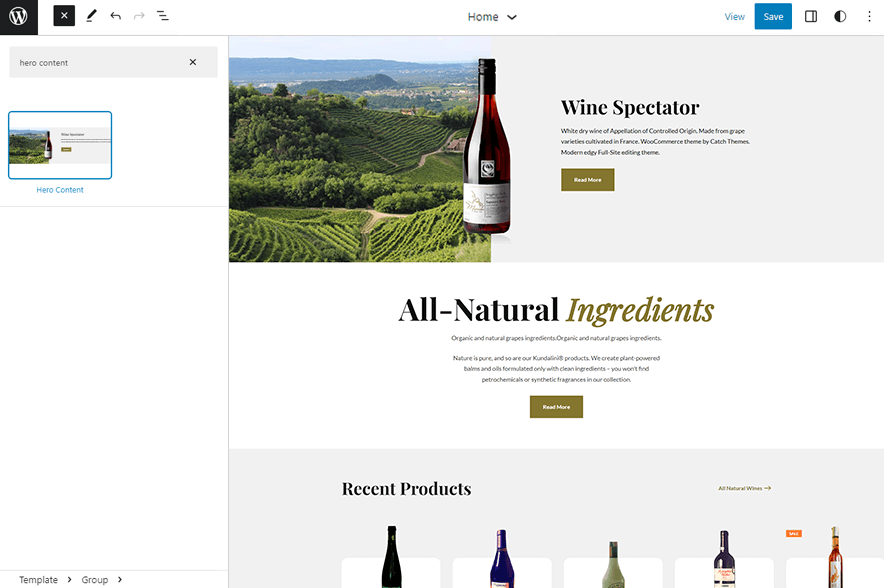Click Read More under Wine Spectator
The width and height of the screenshot is (884, 588).
[x=587, y=180]
